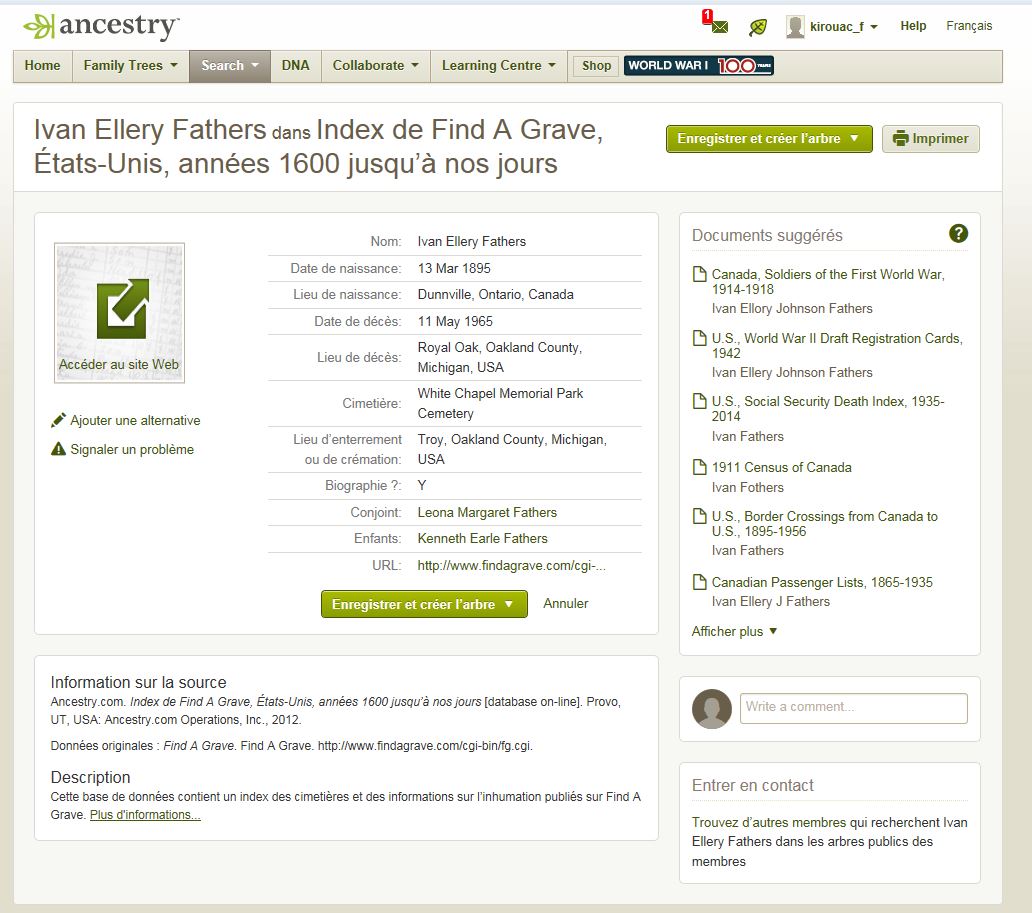Click Signaler un problème
This screenshot has width=1032, height=913.
tap(132, 449)
